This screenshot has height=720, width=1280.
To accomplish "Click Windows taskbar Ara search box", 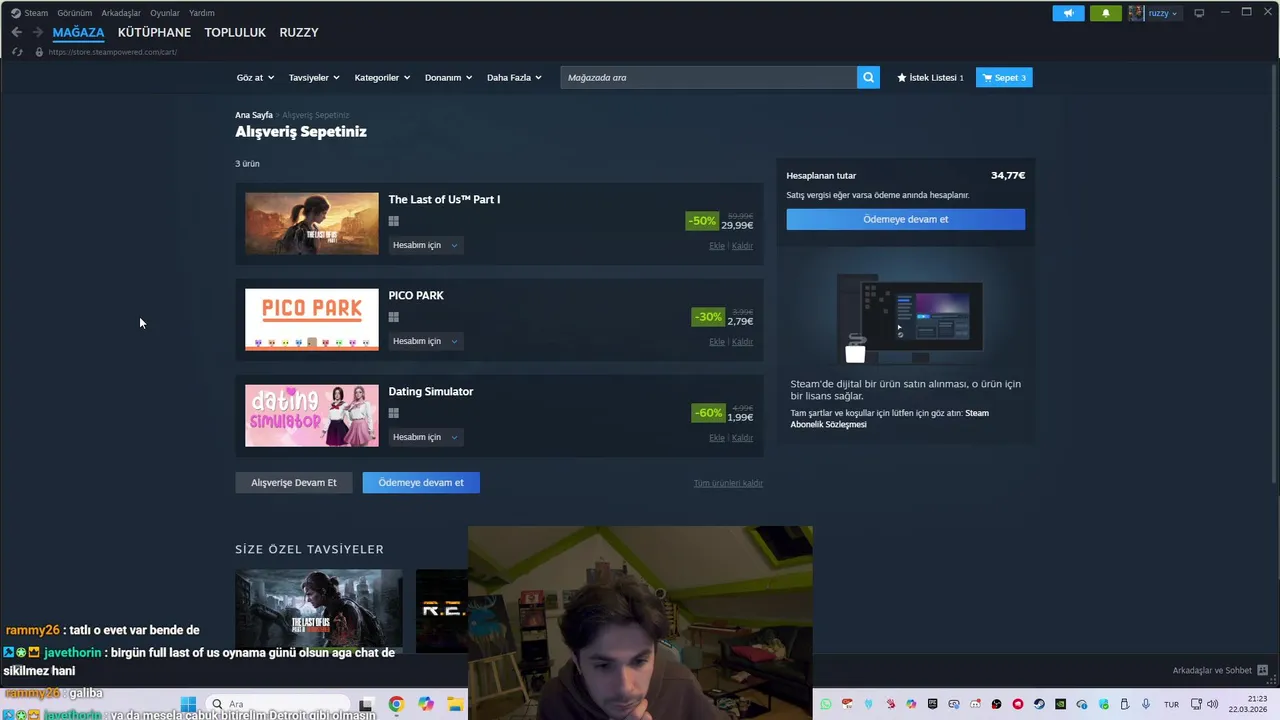I will (280, 704).
